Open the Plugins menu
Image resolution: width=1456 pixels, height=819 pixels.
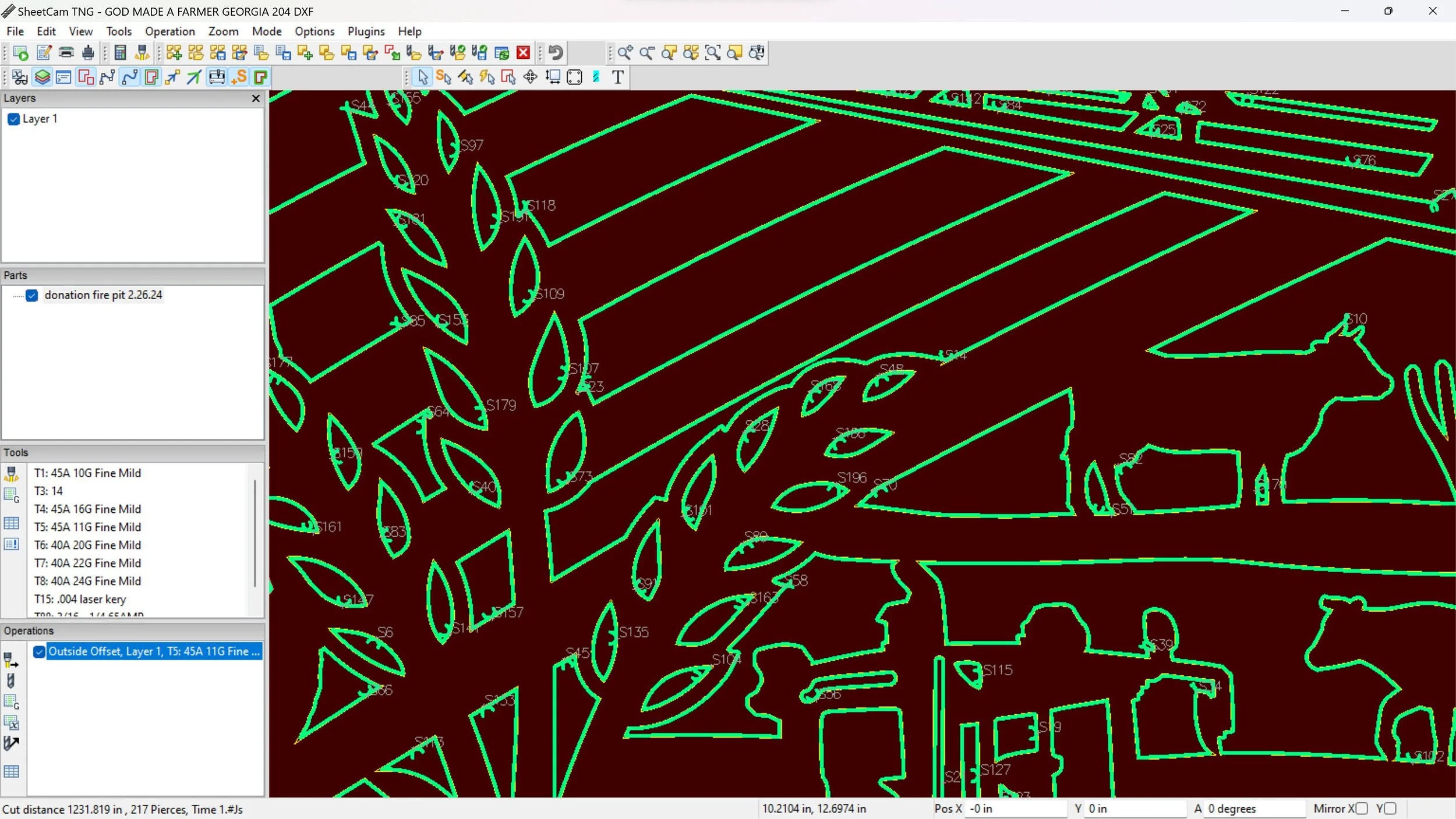(366, 31)
